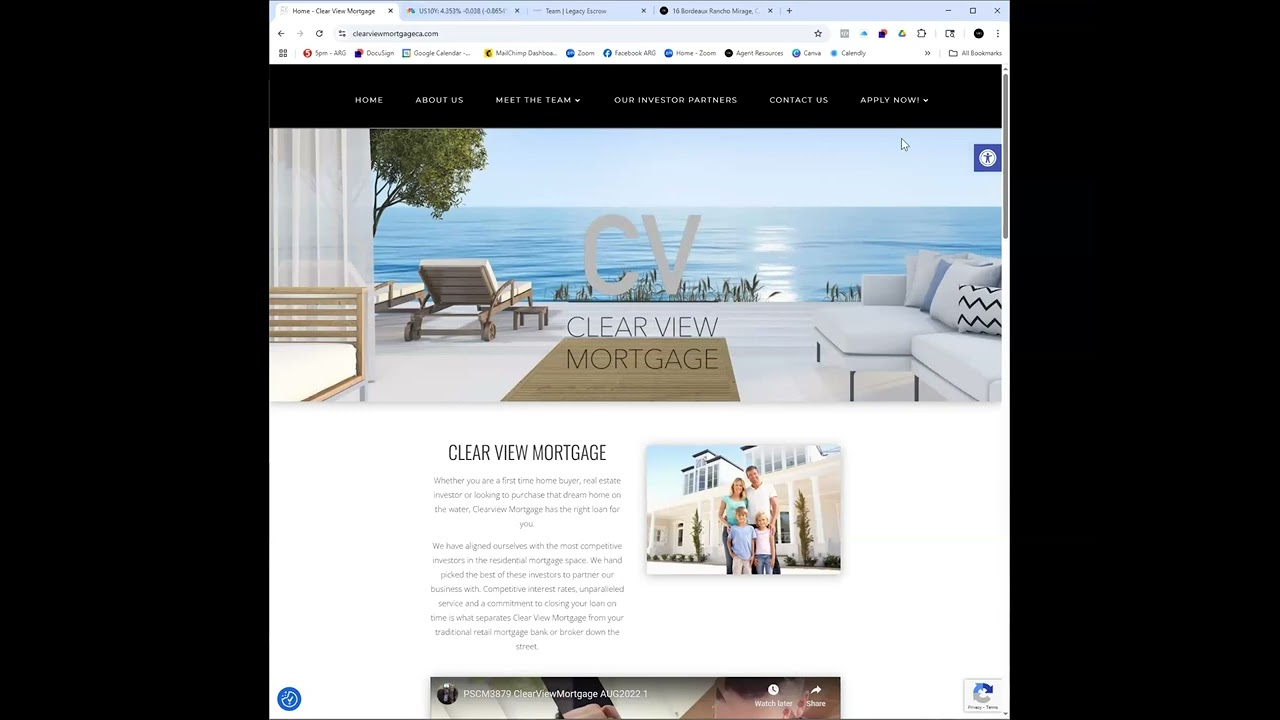The image size is (1280, 720).
Task: Click the PSCM3879 ClearViewMortgage video title
Action: (555, 694)
